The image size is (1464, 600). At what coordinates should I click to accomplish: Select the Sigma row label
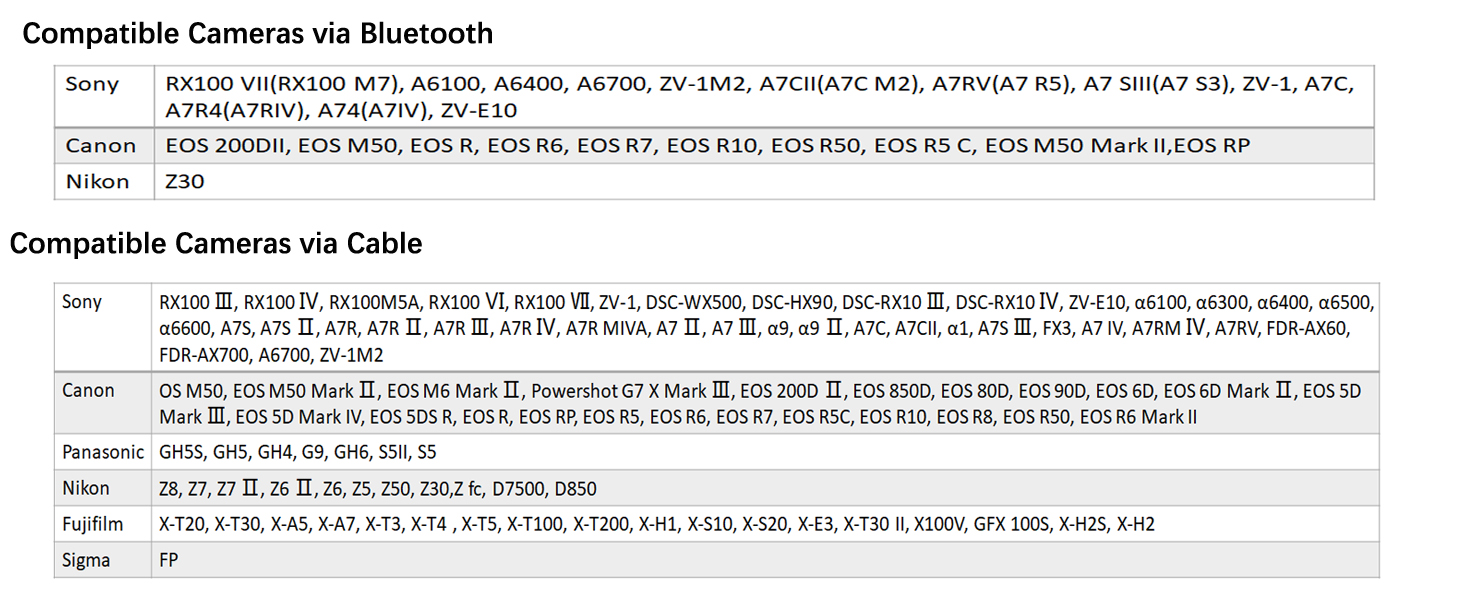pyautogui.click(x=86, y=560)
